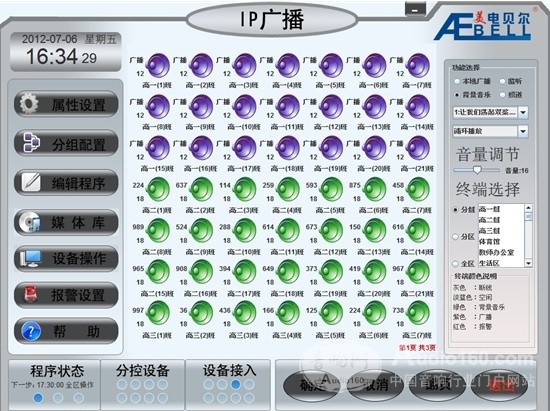The width and height of the screenshot is (550, 411).
Task: Select the purple speaker terminal 高一(1)班
Action: coord(158,65)
